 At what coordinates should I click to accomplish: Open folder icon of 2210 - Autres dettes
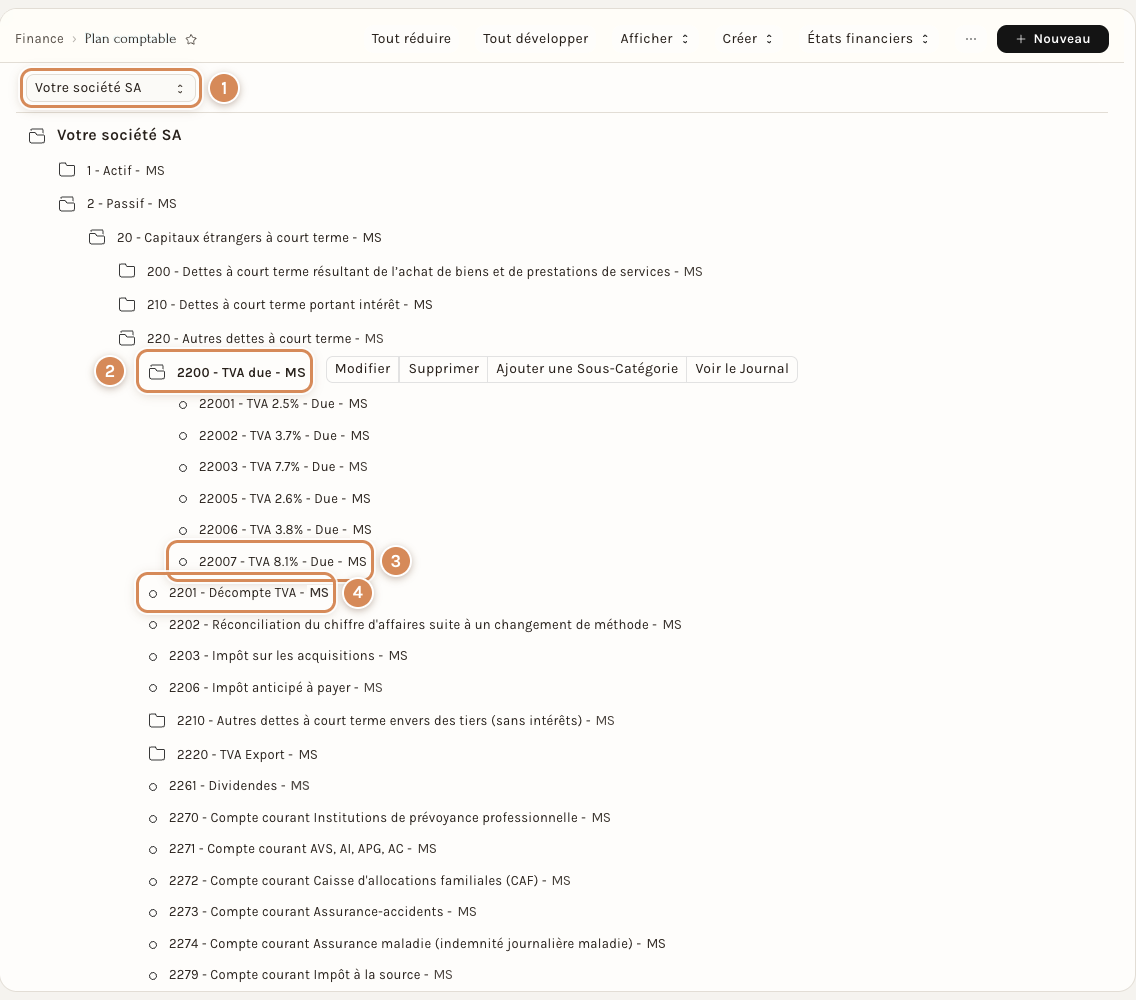(x=156, y=720)
